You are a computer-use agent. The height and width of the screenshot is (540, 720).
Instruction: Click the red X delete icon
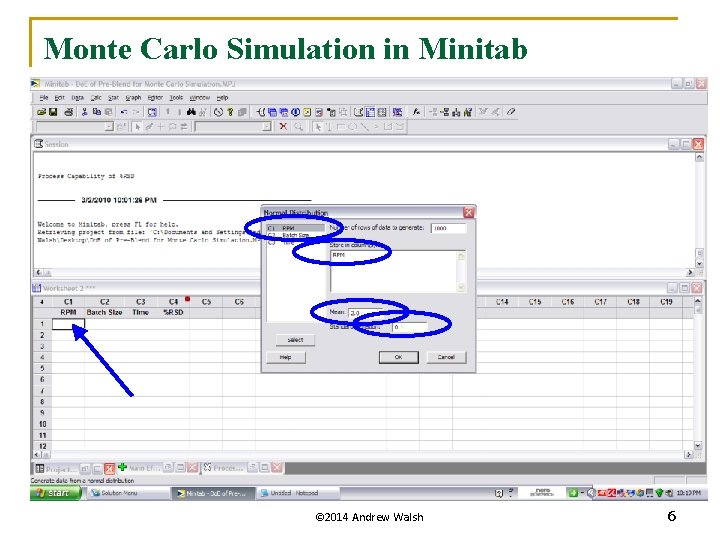click(x=283, y=126)
